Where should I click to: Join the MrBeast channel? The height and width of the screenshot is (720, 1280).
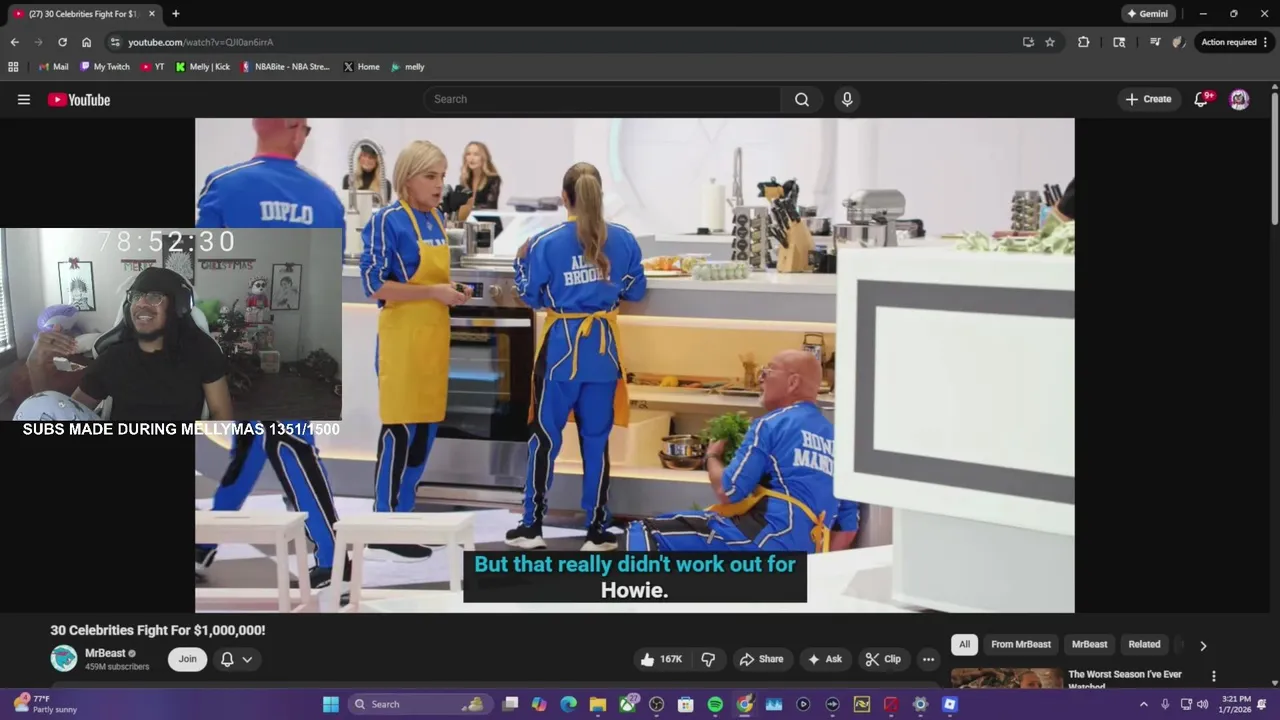(x=188, y=659)
